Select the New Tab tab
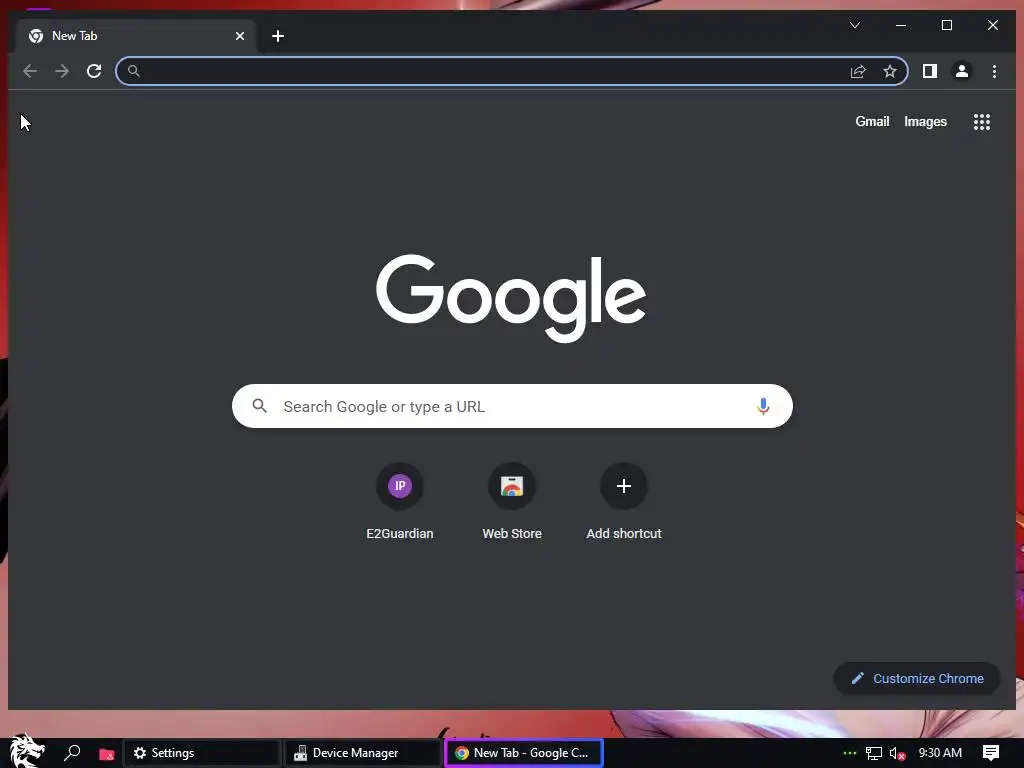The image size is (1024, 768). tap(134, 36)
